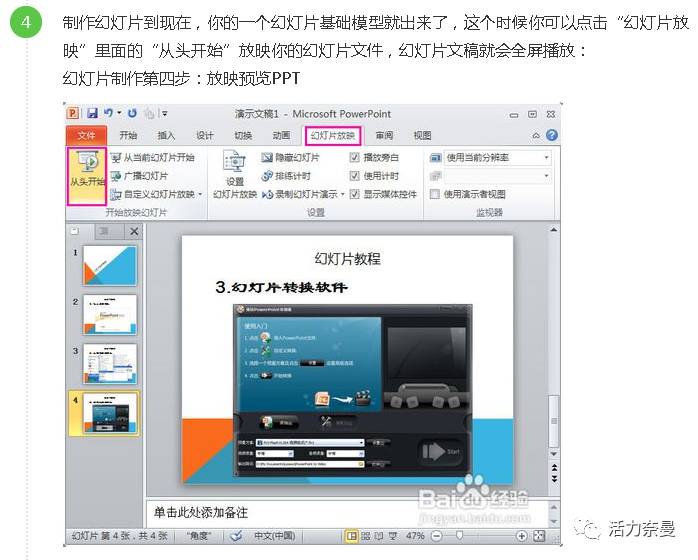Click 隐藏幻灯片 hide slide option
698x560 pixels.
click(x=290, y=158)
